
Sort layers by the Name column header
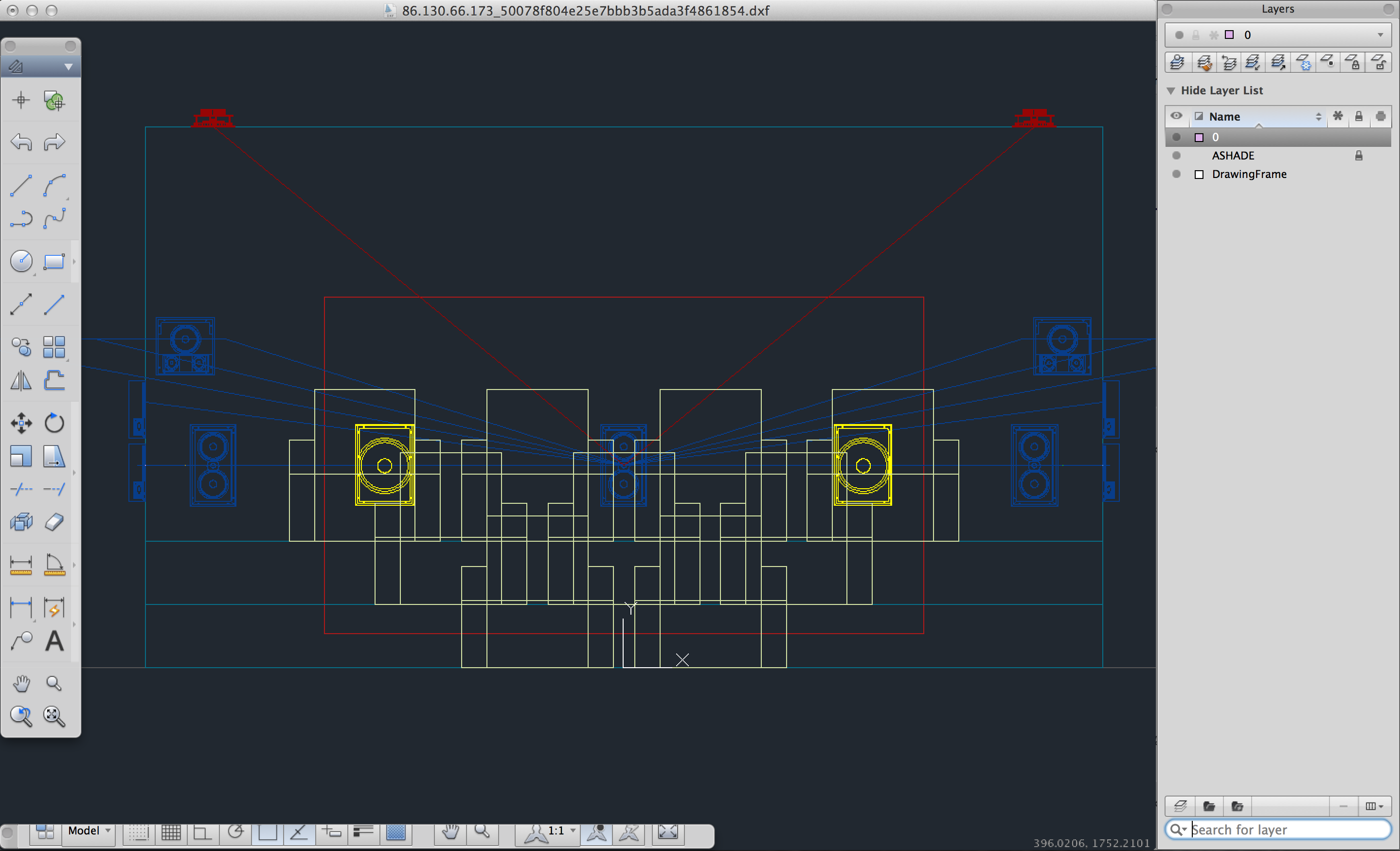(x=1225, y=116)
